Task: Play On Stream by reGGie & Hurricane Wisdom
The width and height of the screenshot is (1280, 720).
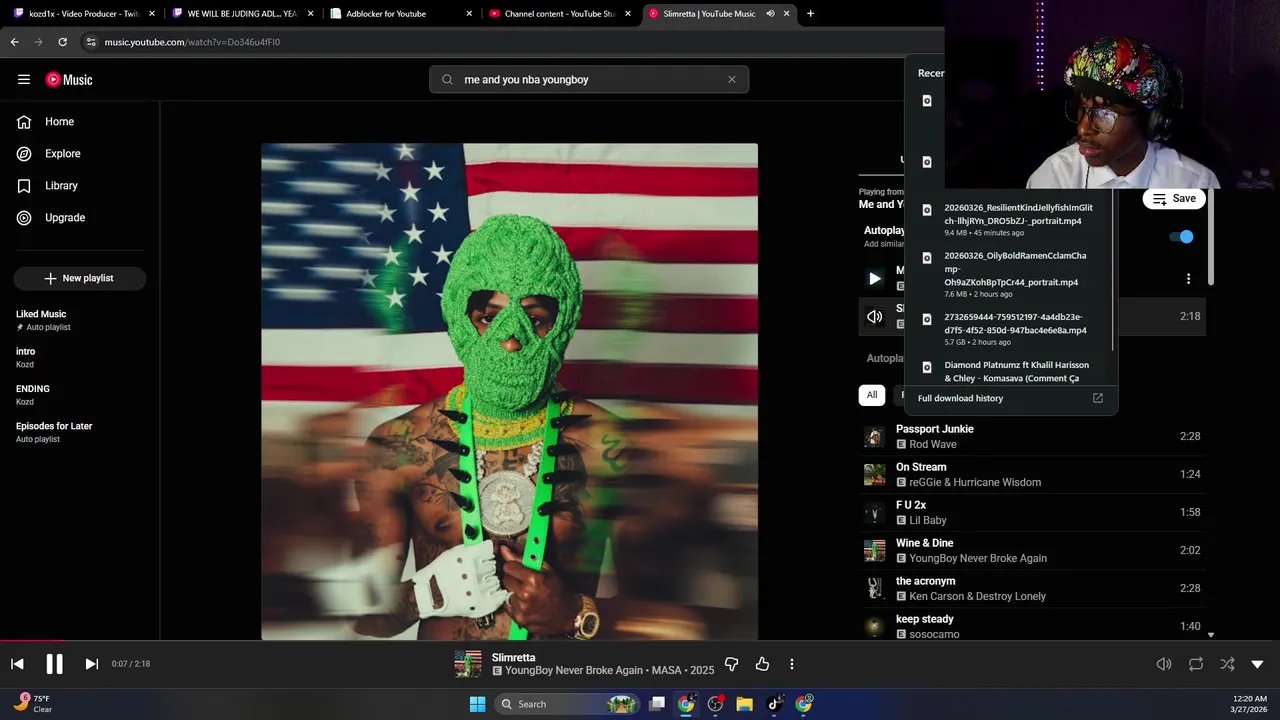Action: point(1032,475)
